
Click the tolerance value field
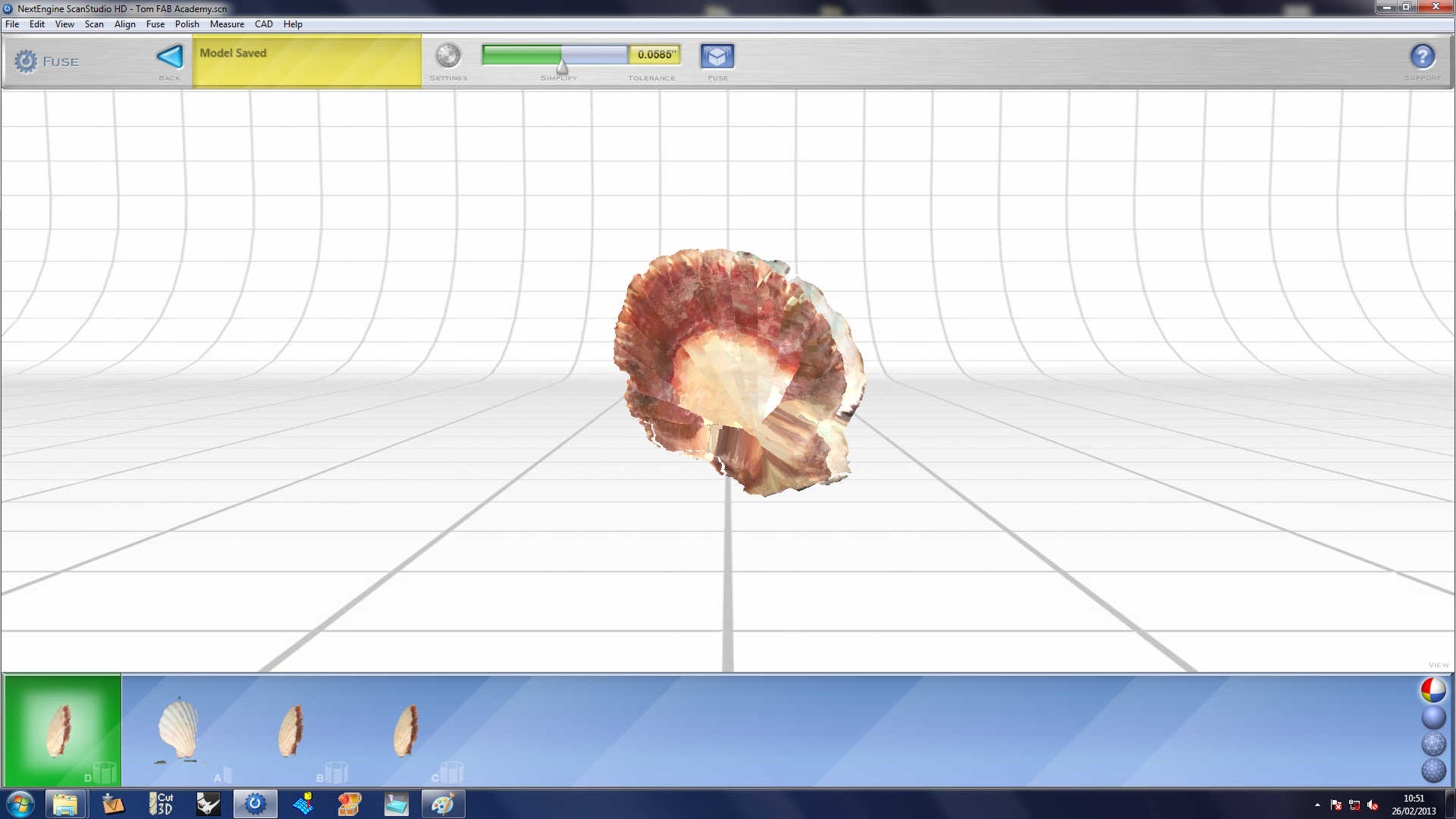coord(655,55)
